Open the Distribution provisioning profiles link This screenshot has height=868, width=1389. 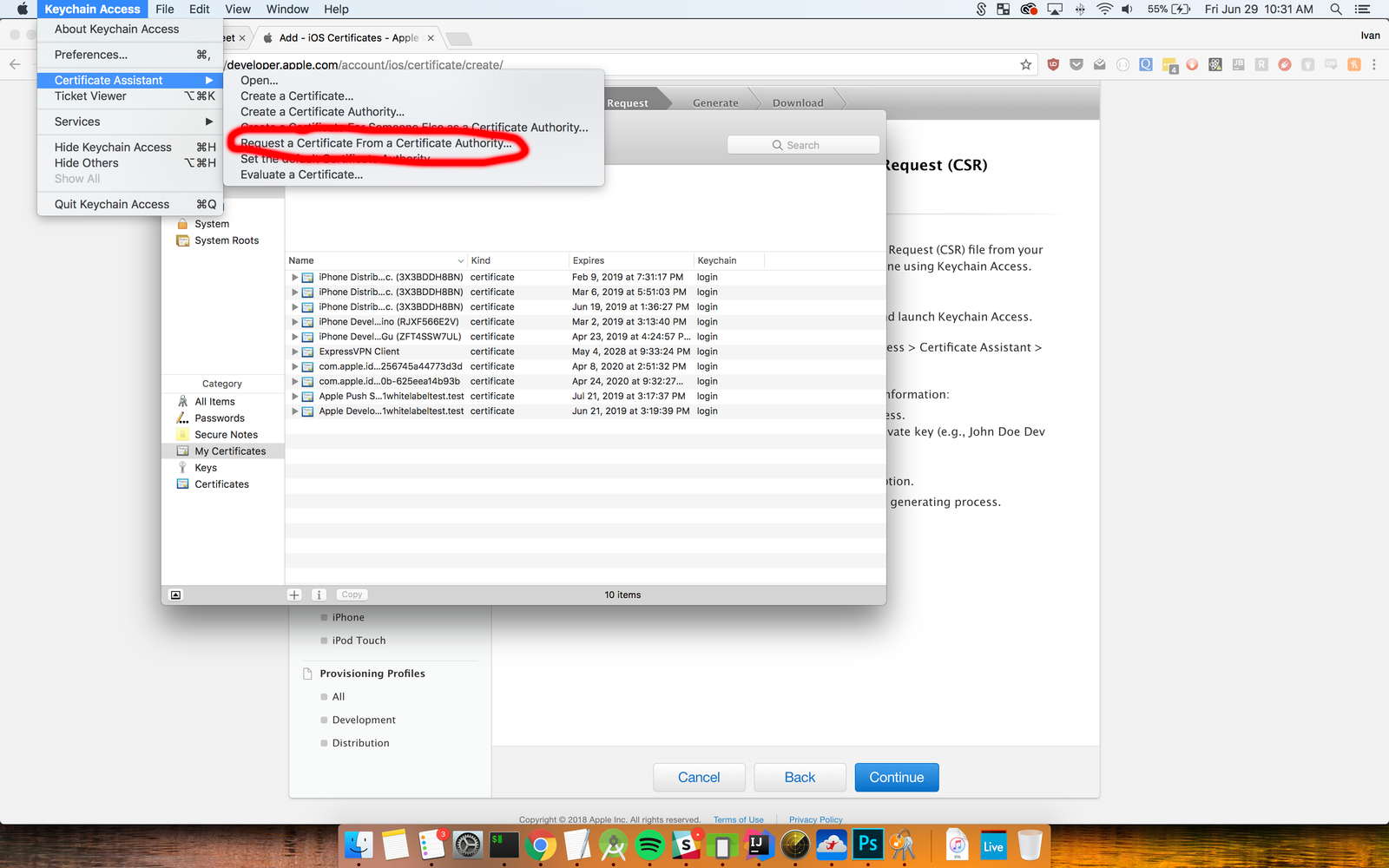point(361,743)
